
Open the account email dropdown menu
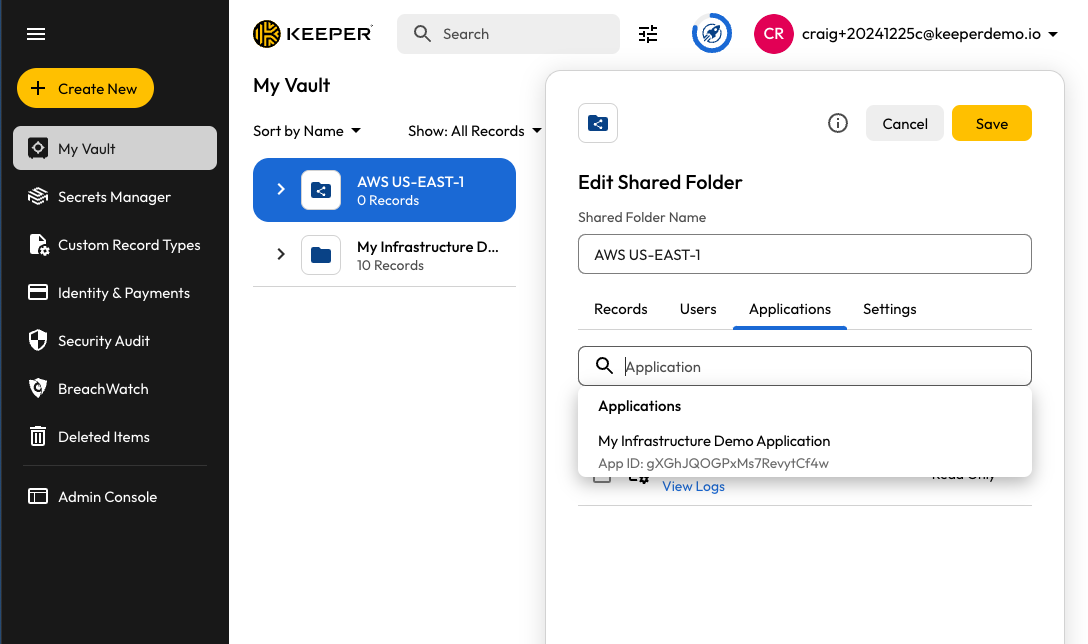point(929,34)
